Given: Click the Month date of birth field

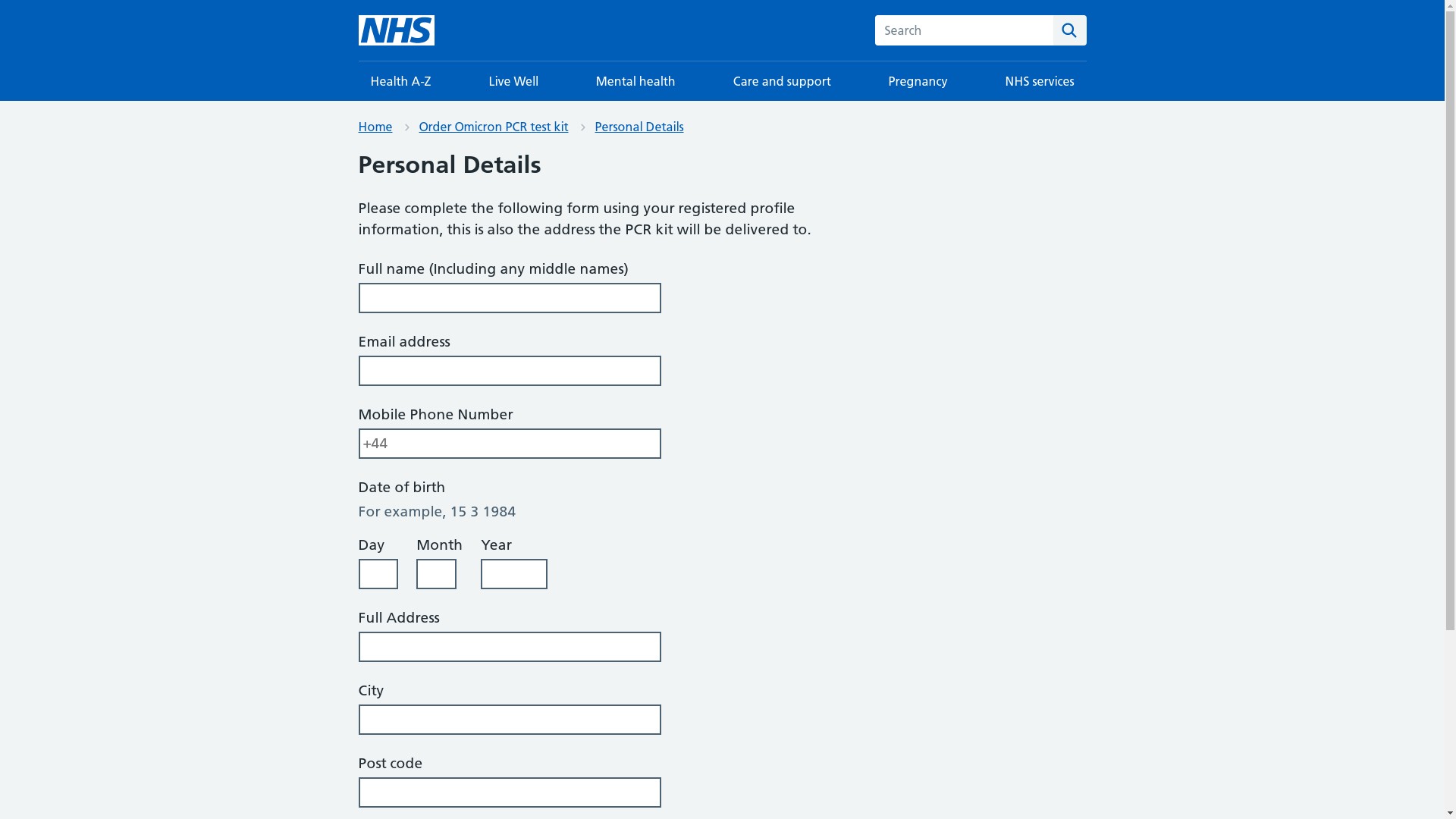Looking at the screenshot, I should pyautogui.click(x=436, y=574).
